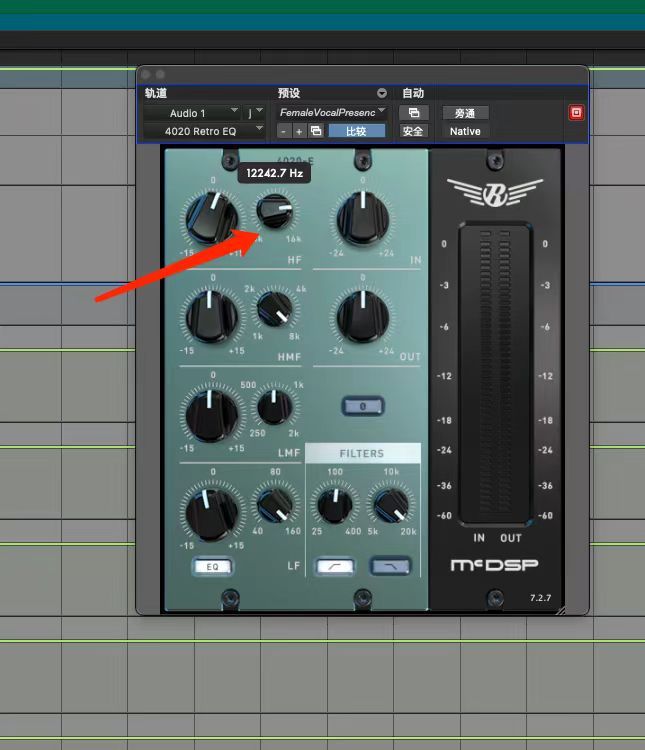
Task: Click the FILTERS section header
Action: point(362,453)
